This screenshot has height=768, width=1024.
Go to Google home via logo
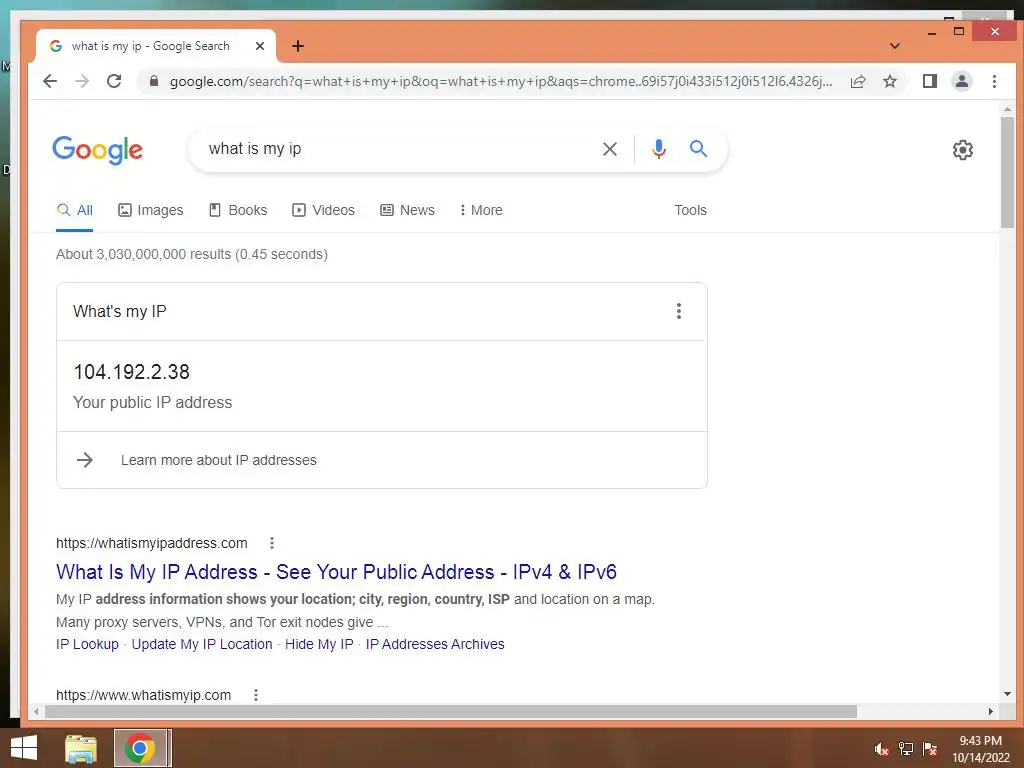tap(97, 150)
